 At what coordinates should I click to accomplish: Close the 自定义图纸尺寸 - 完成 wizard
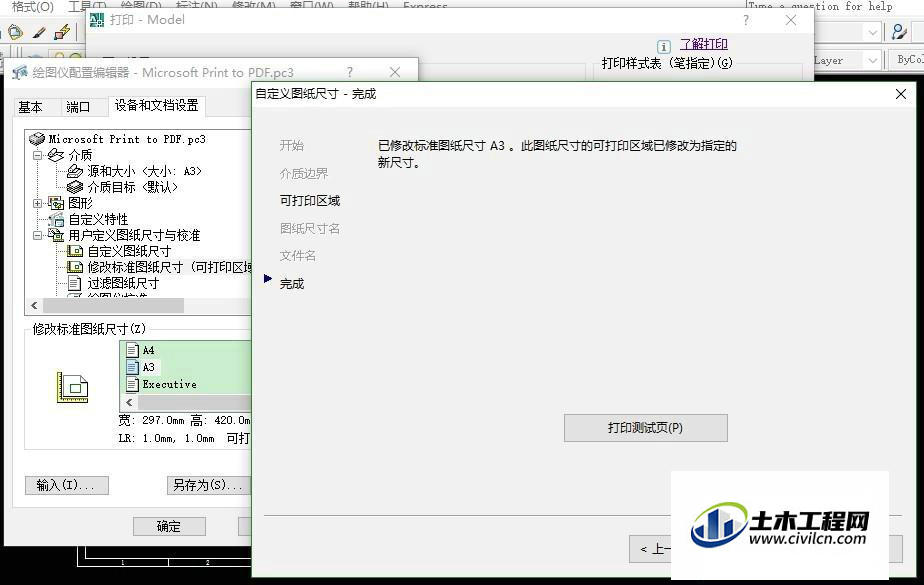coord(900,94)
